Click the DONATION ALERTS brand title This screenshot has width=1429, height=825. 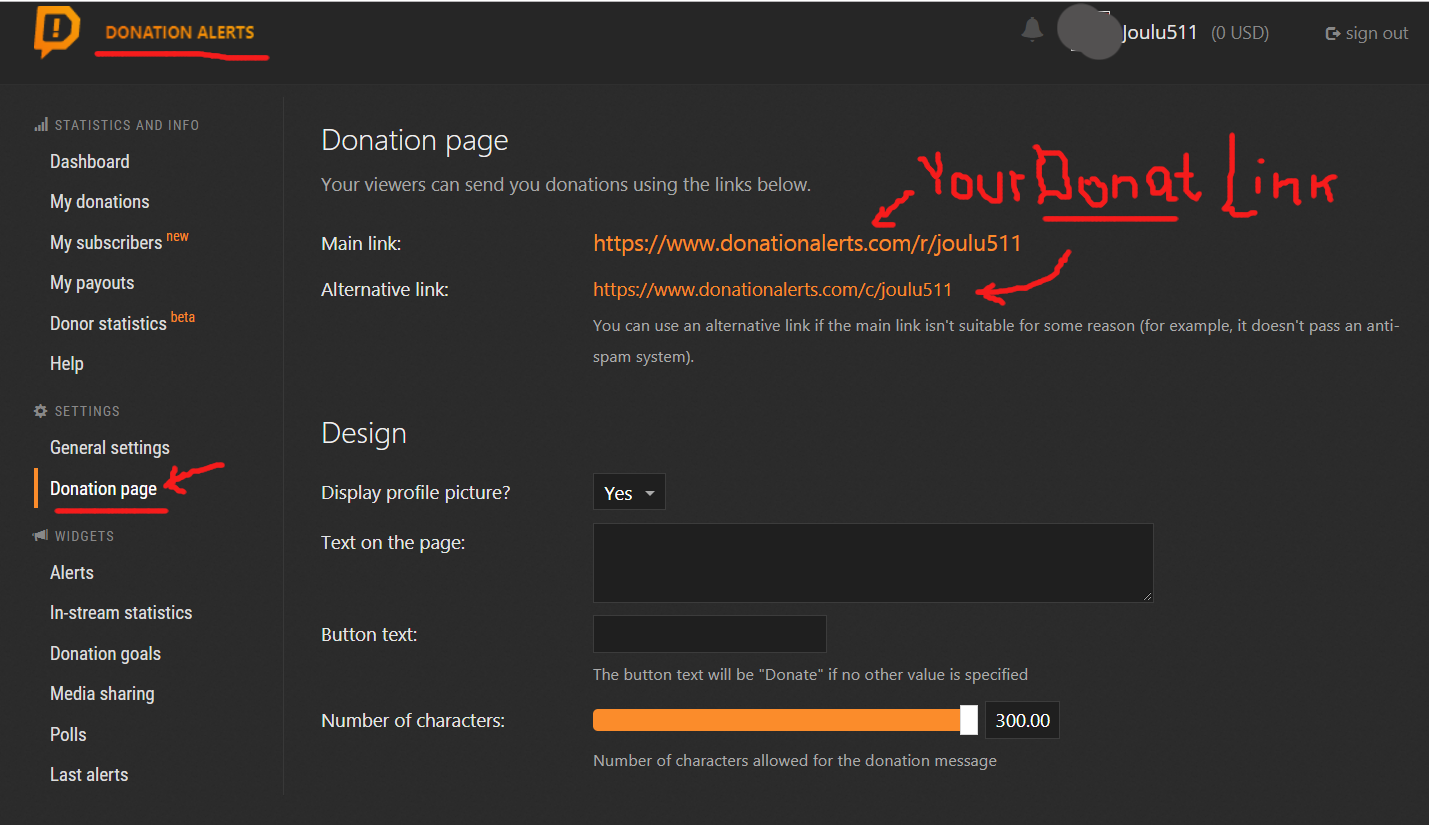coord(180,32)
